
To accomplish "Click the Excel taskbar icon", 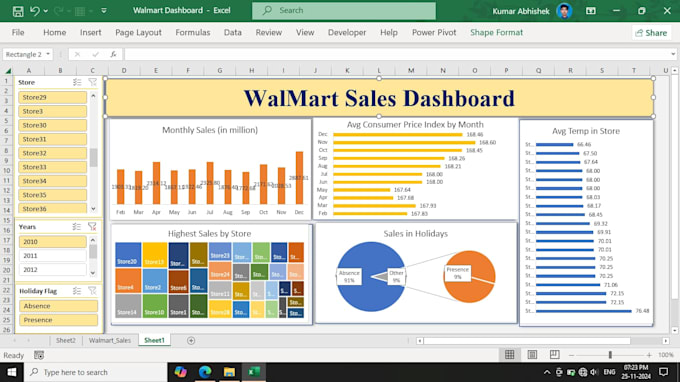I will coord(254,372).
